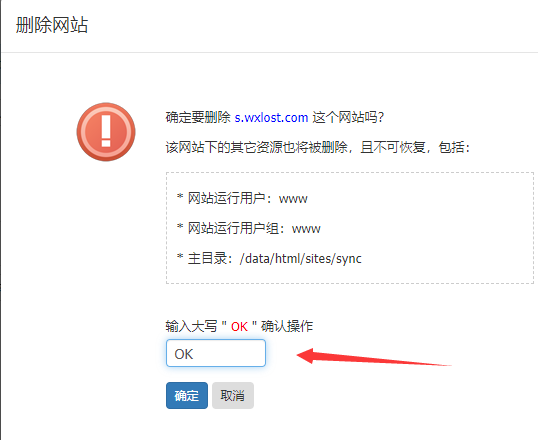
Task: Select the 网站运行用户：www line
Action: [x=242, y=198]
